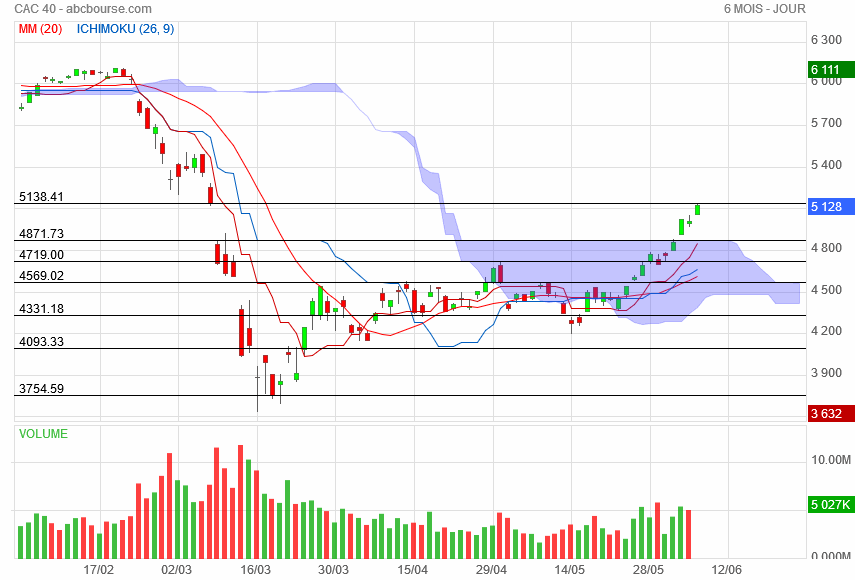
Task: Click the red "MM (20)" legend label
Action: click(x=40, y=29)
